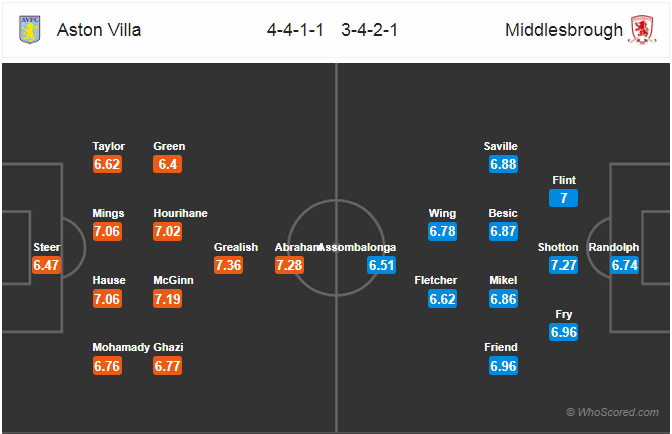Select player name Hourihane
This screenshot has width=672, height=434.
coord(180,213)
